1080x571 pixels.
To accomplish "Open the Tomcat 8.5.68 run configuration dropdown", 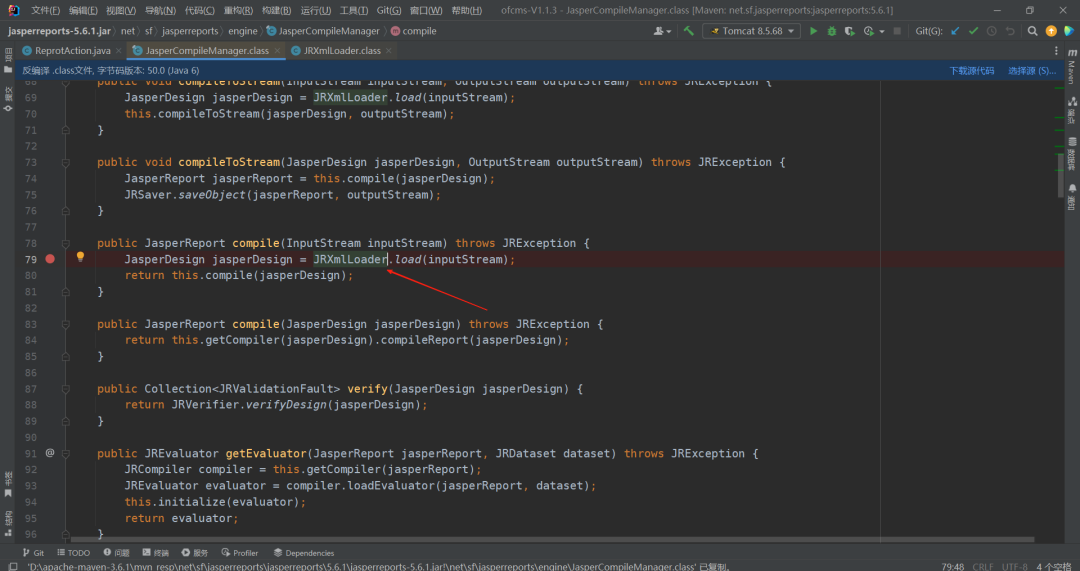I will pos(751,31).
